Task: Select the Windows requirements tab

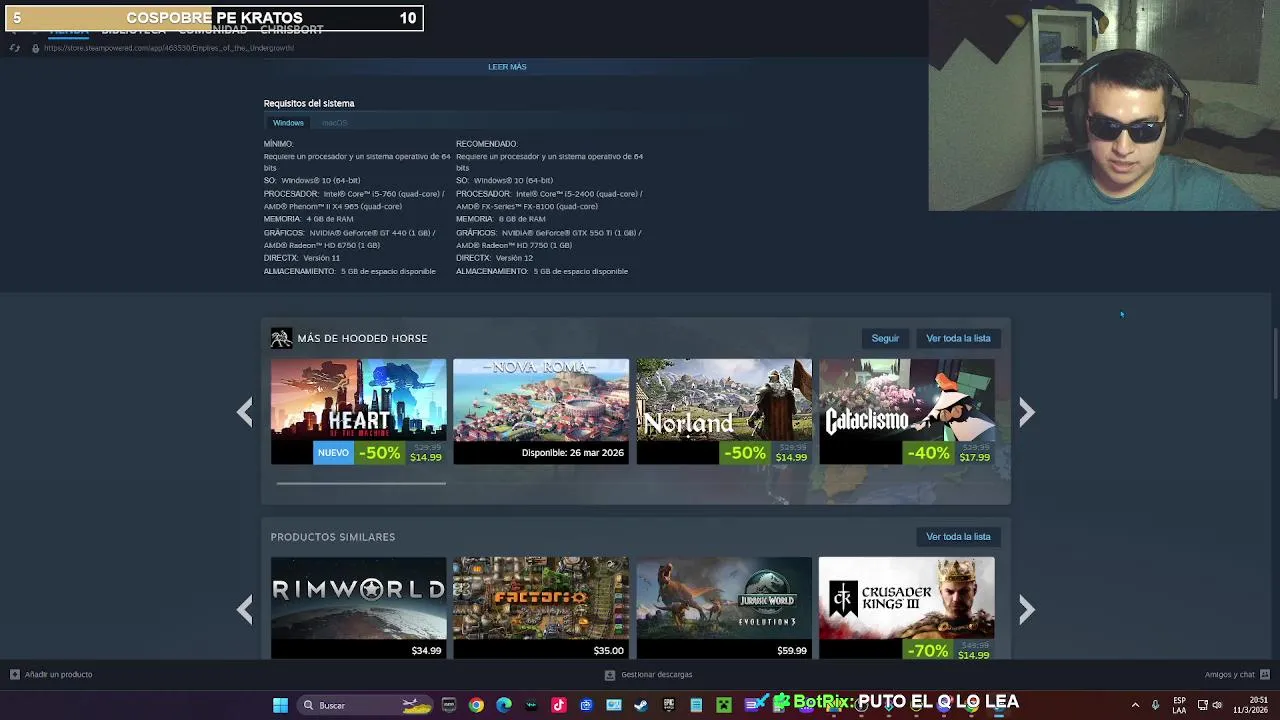Action: click(x=288, y=123)
